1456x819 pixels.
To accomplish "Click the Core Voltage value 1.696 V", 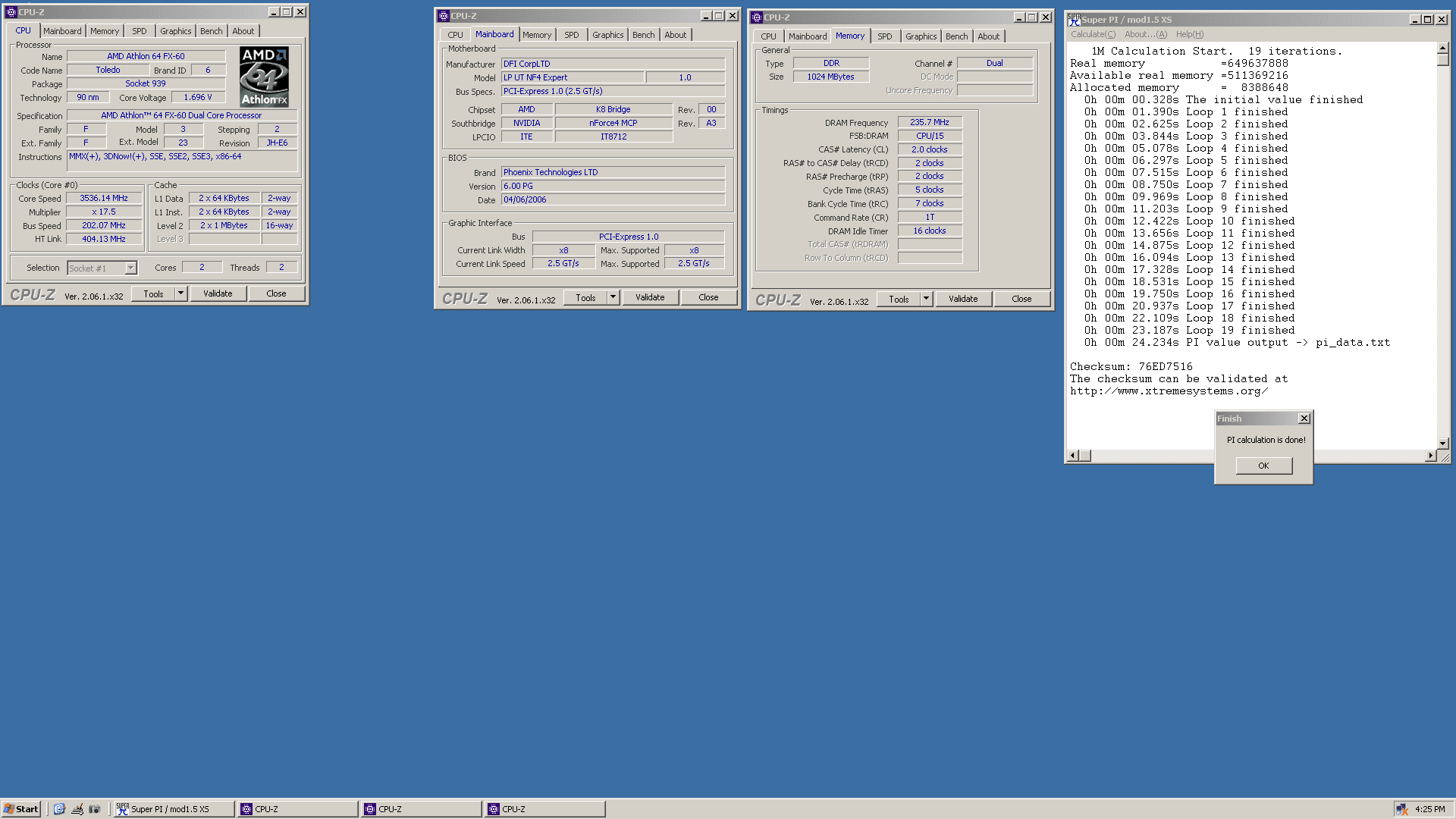I will 198,97.
